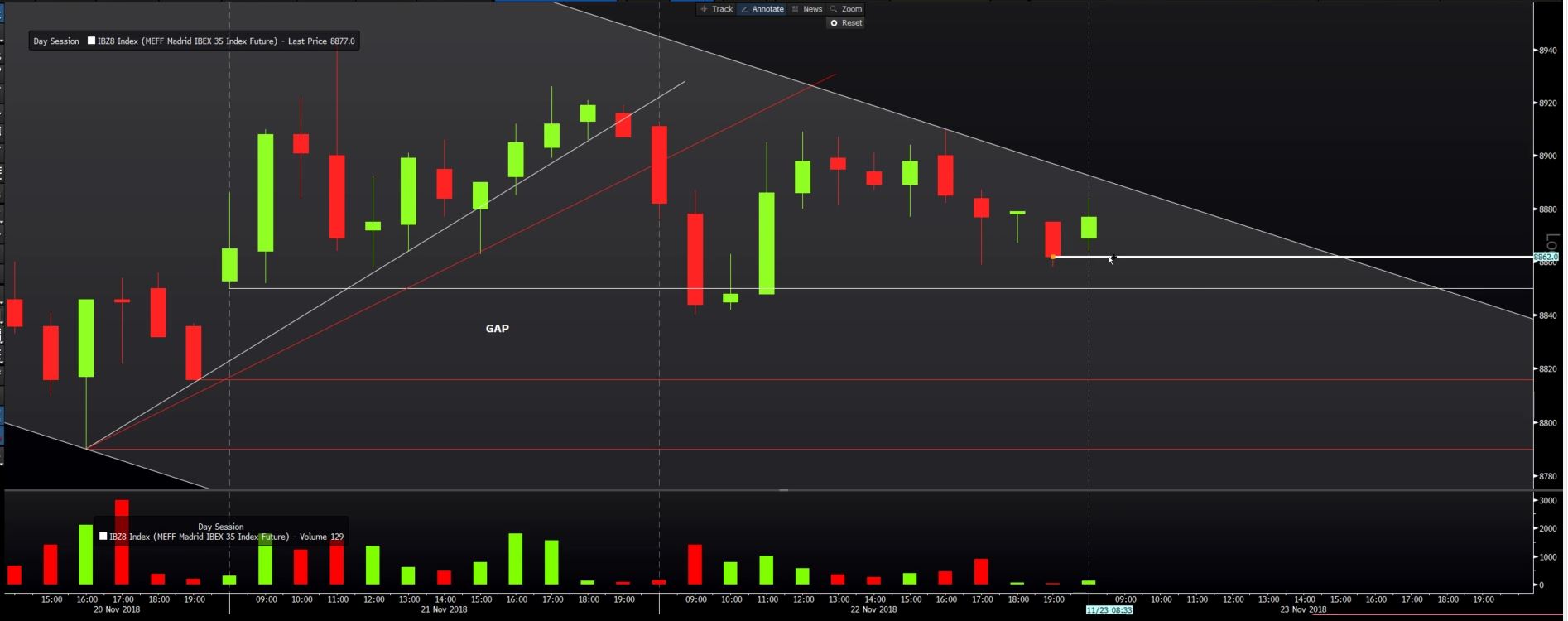Click the 11/23 08:33 cursor time label
Screen dimensions: 1568x621
pos(1109,610)
